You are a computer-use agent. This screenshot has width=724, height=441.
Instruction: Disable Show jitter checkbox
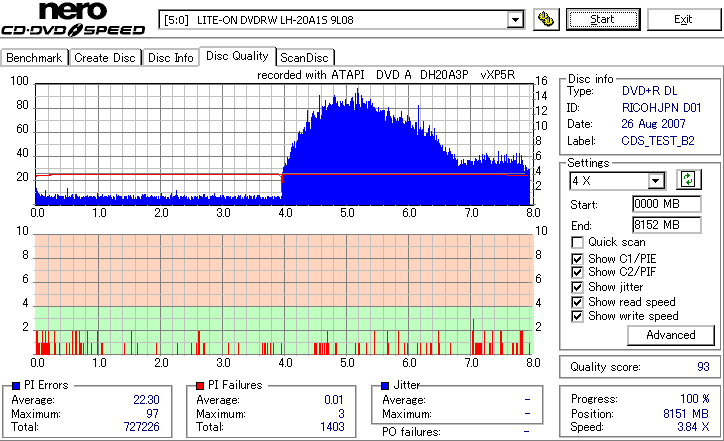pos(577,287)
